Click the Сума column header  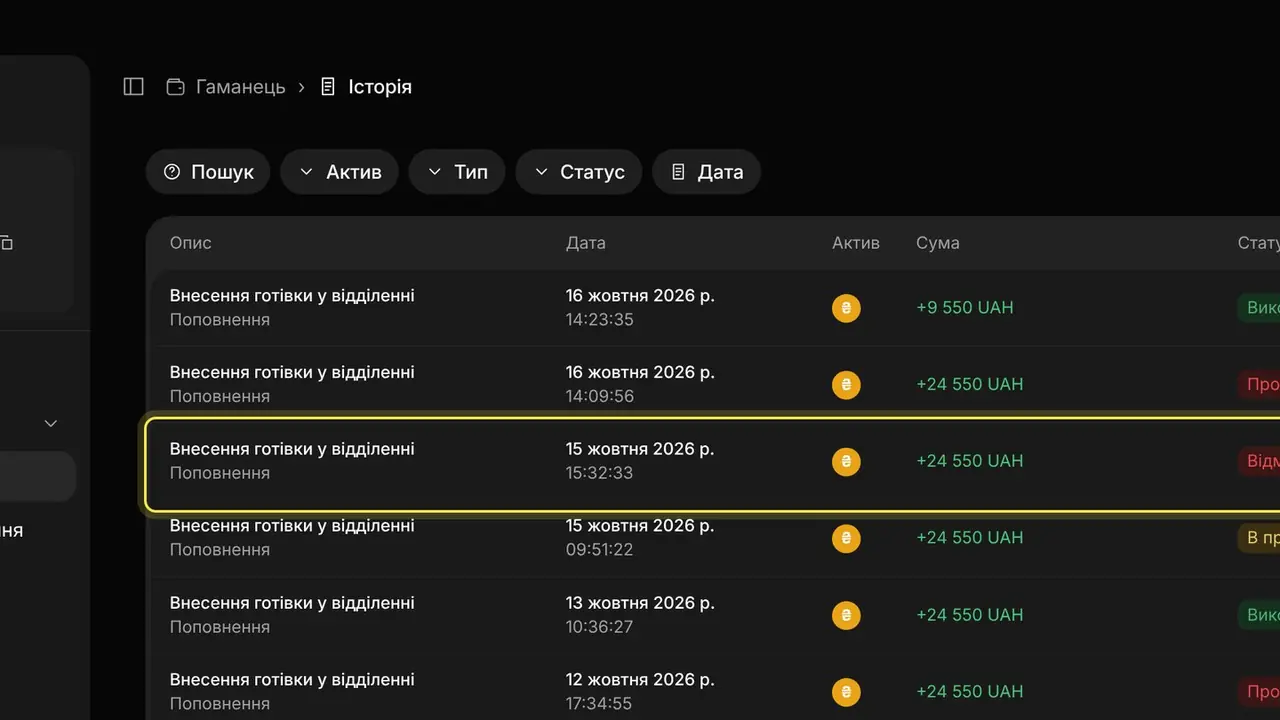(938, 243)
